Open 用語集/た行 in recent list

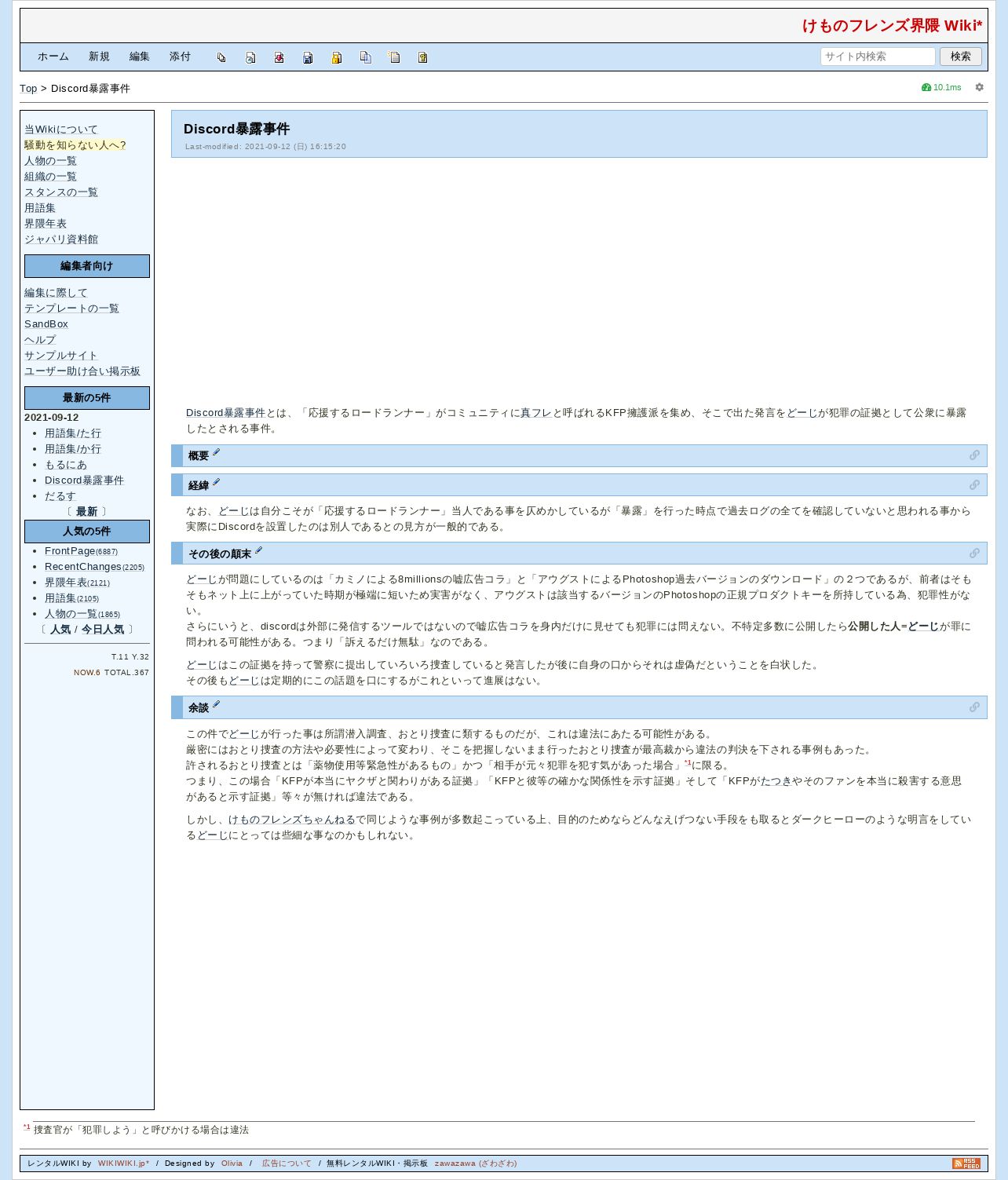(73, 433)
